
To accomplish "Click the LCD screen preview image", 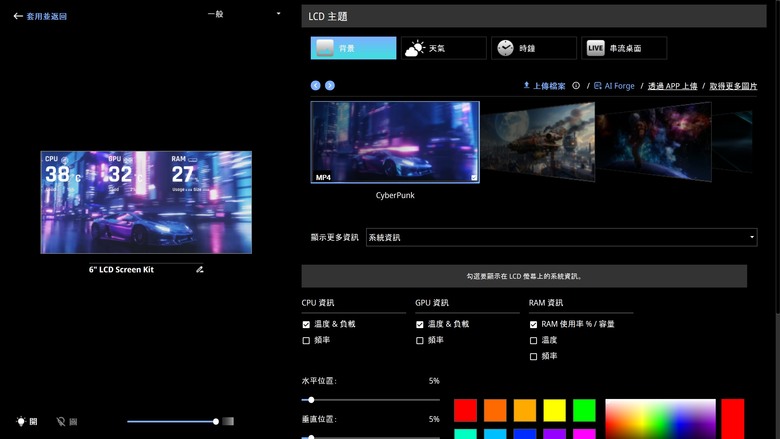I will 146,202.
